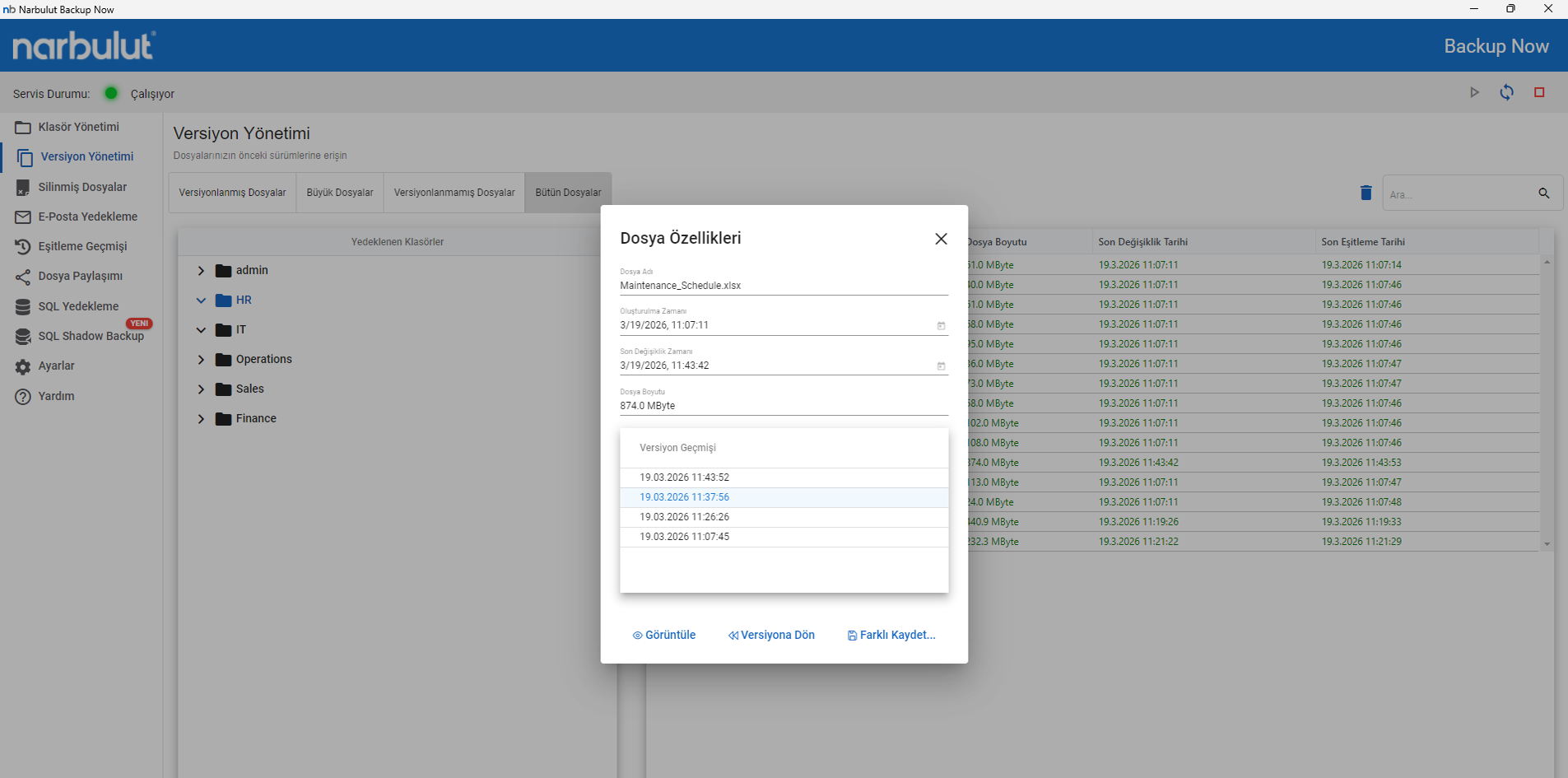
Task: Click the start service play icon
Action: pos(1474,93)
